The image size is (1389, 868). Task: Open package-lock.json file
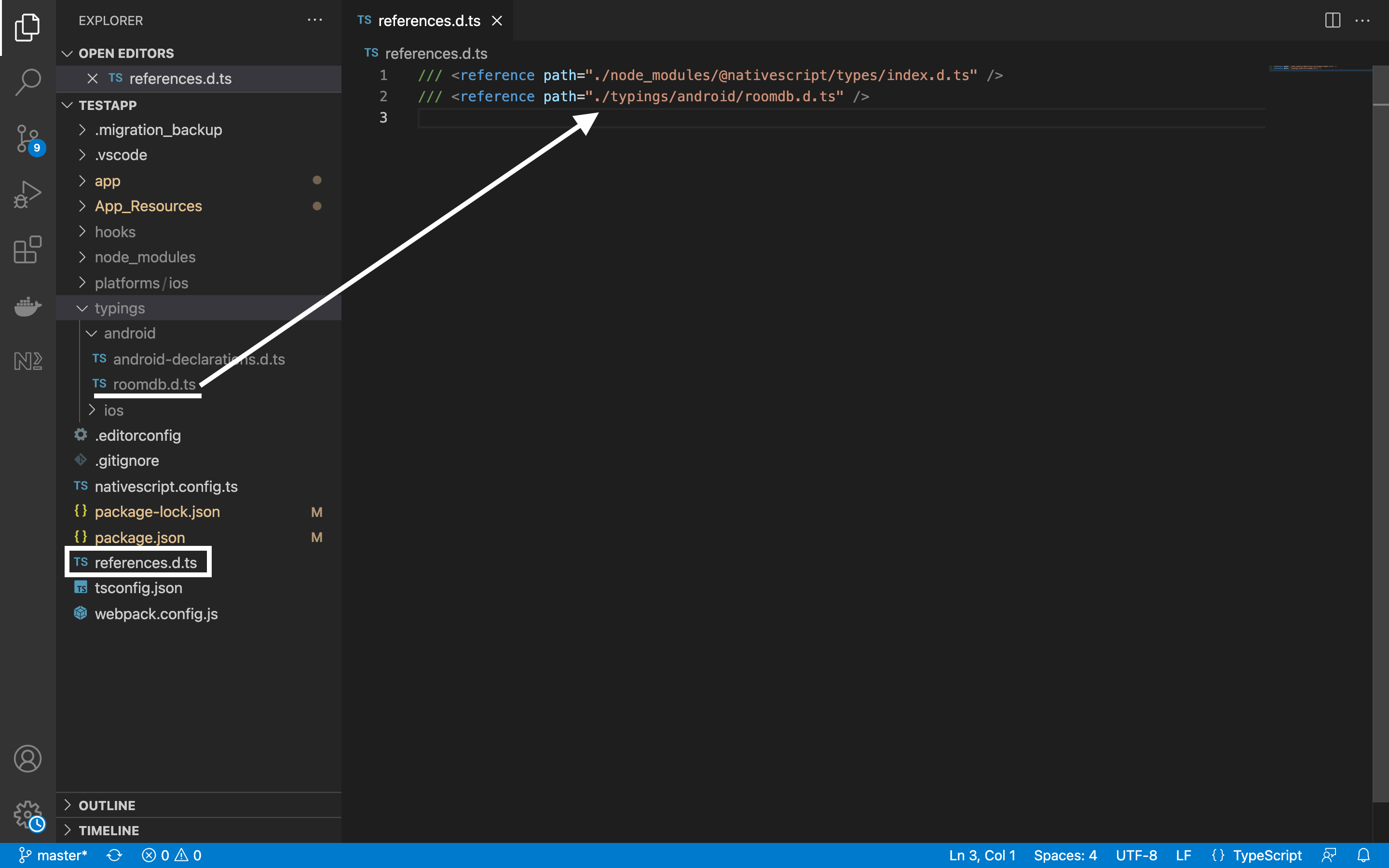pyautogui.click(x=199, y=512)
